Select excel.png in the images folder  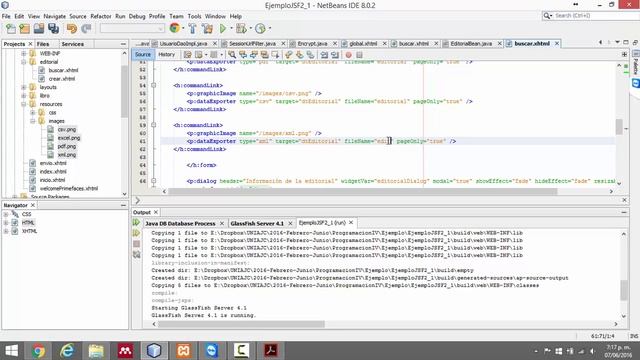click(69, 138)
